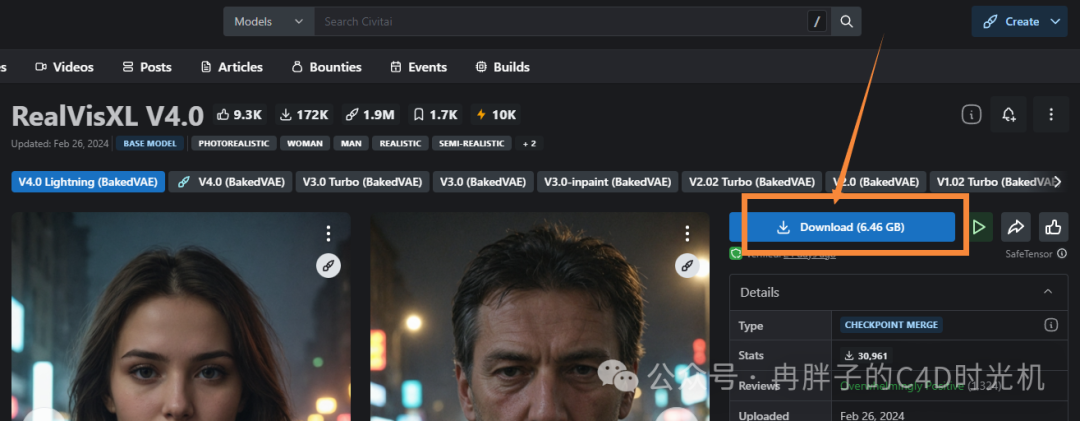This screenshot has width=1080, height=421.
Task: Click the 9.3K thumbs-up likes badge
Action: (x=240, y=114)
